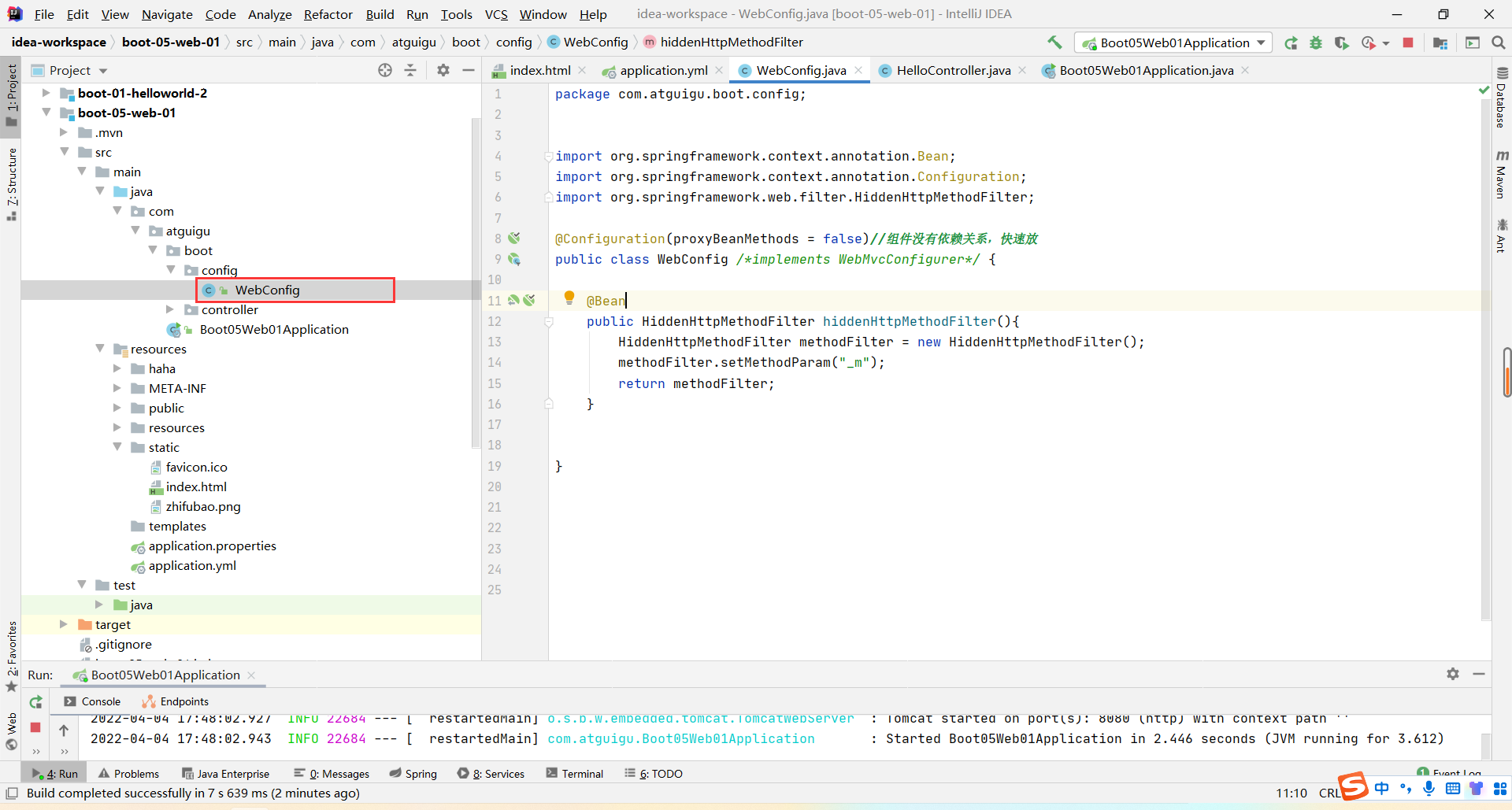Open the Refactor menu
Image resolution: width=1512 pixels, height=810 pixels.
click(328, 14)
